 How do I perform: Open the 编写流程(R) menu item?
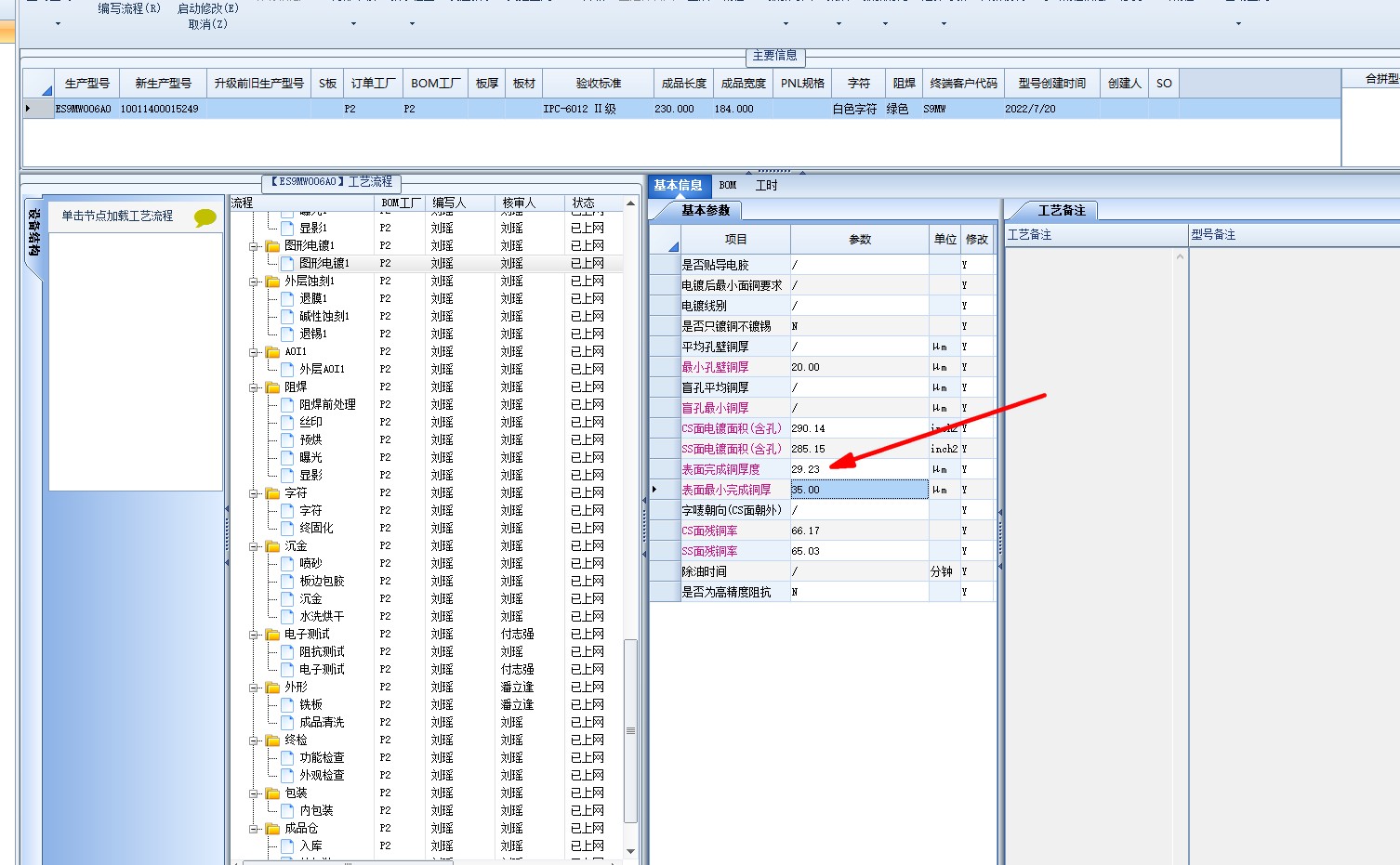coord(129,8)
